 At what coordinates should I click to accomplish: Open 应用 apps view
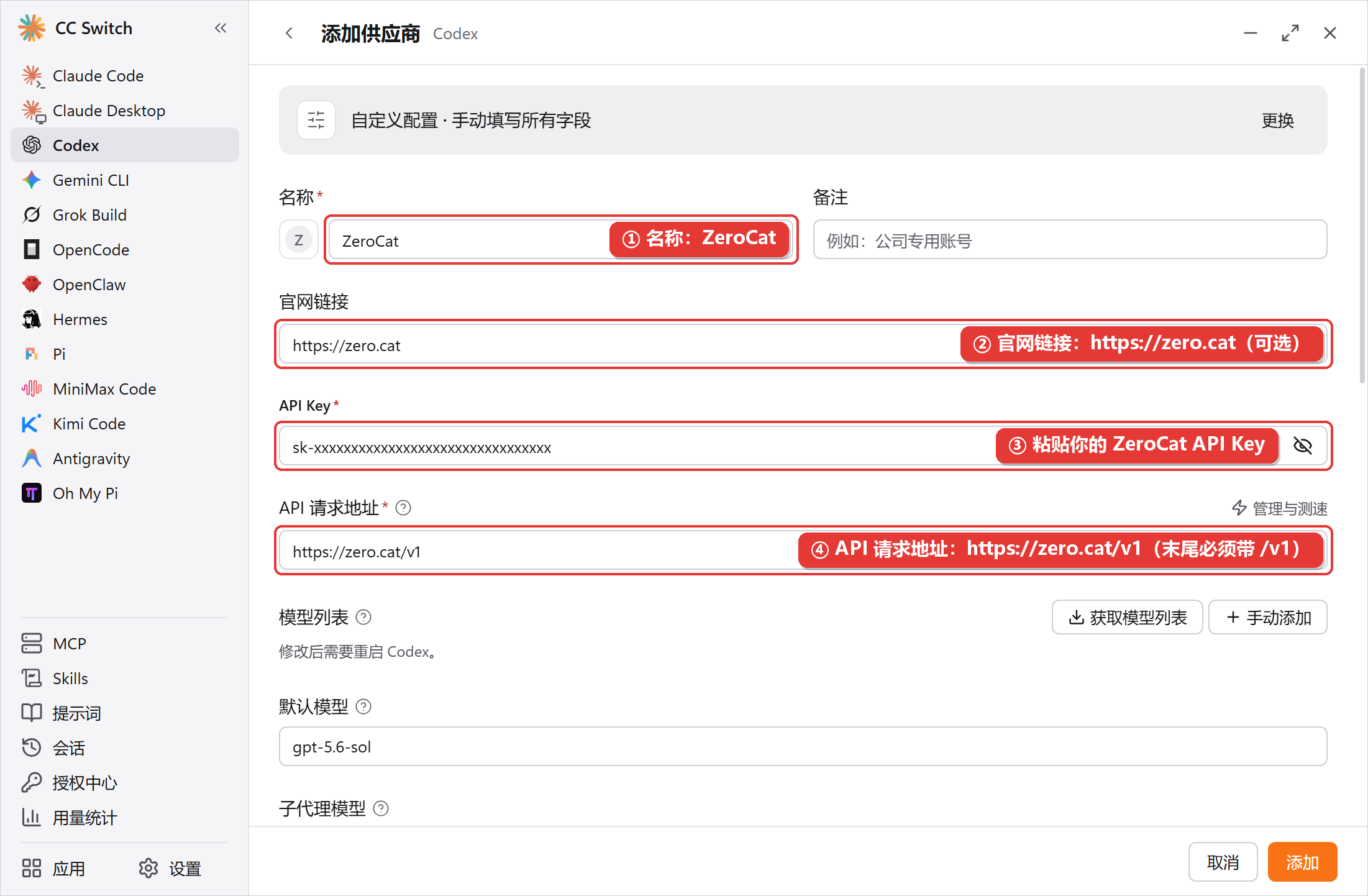(54, 868)
